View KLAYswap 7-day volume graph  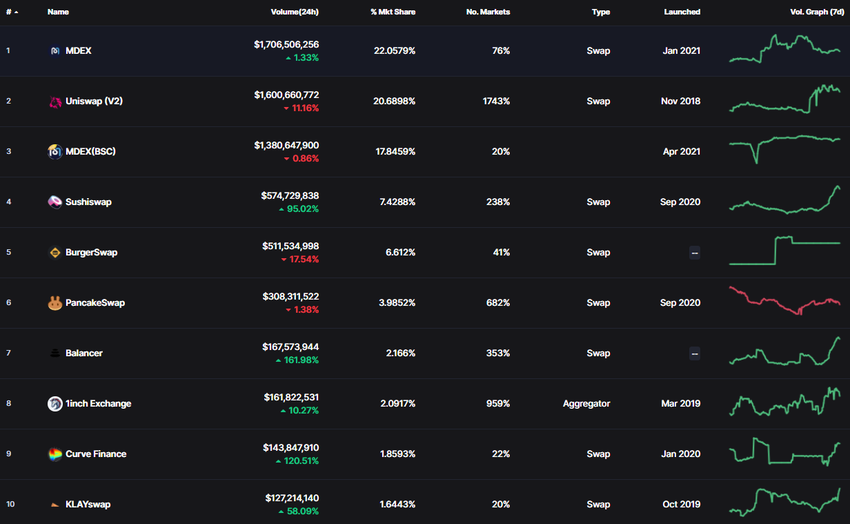[x=785, y=502]
